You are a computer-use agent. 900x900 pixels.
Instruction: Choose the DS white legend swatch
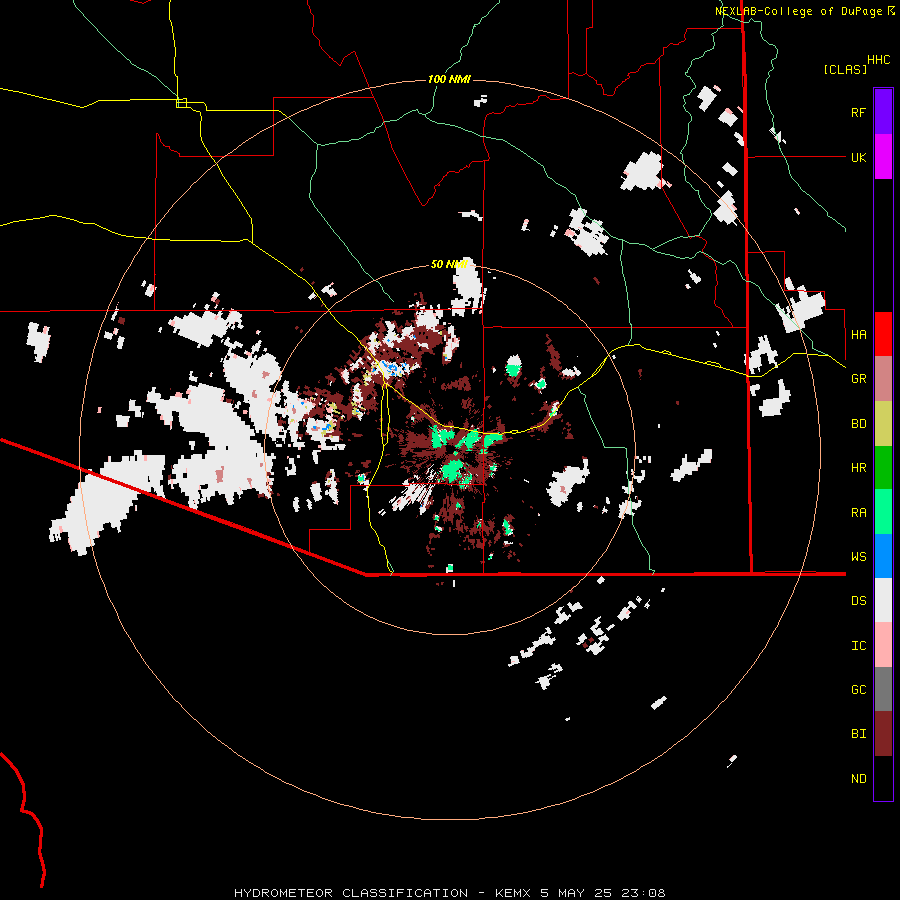pos(883,600)
